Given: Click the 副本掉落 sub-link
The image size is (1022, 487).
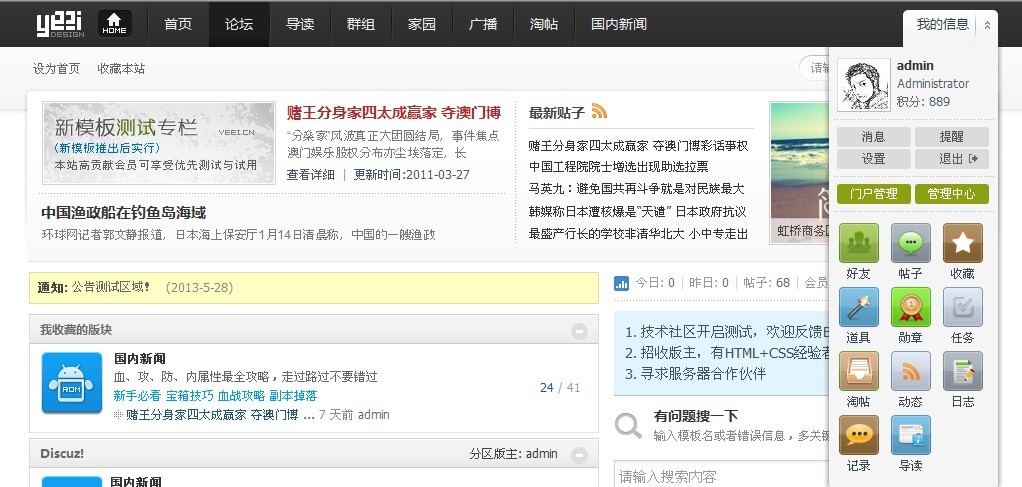Looking at the screenshot, I should click(293, 396).
